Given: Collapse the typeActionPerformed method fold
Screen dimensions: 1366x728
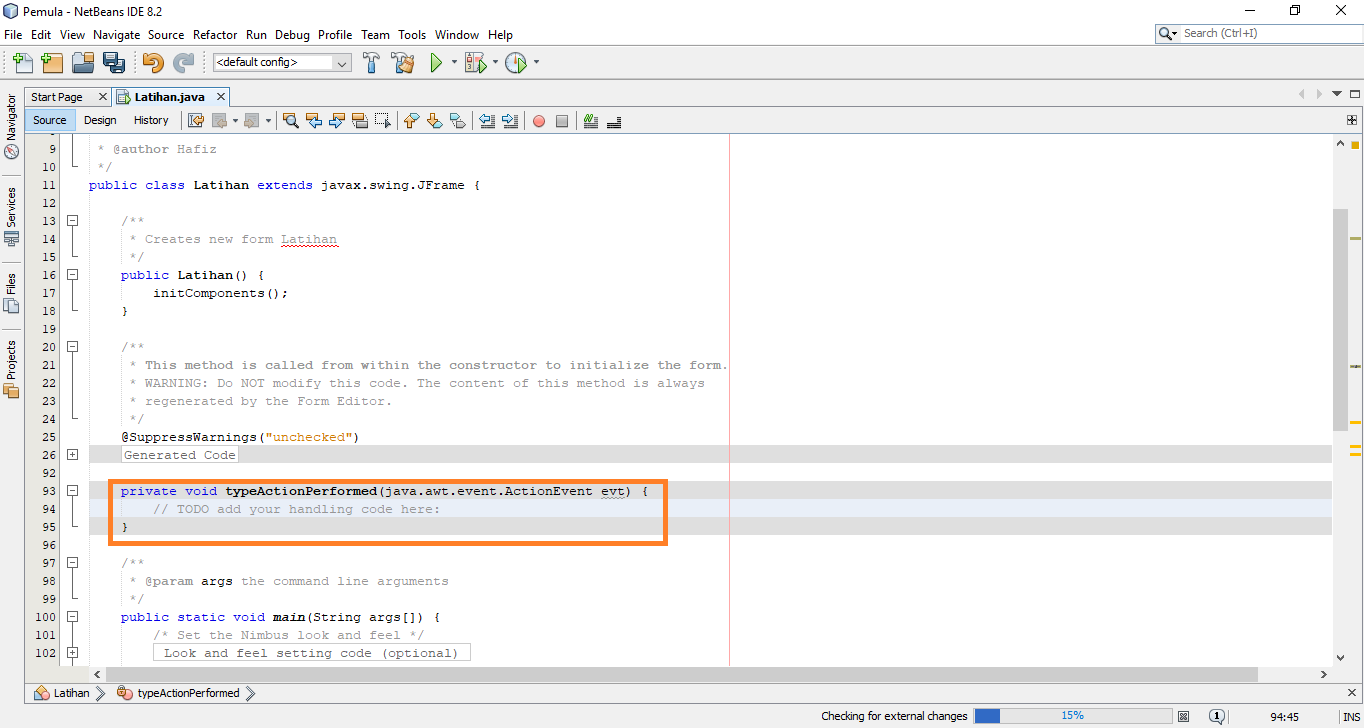Looking at the screenshot, I should click(72, 490).
